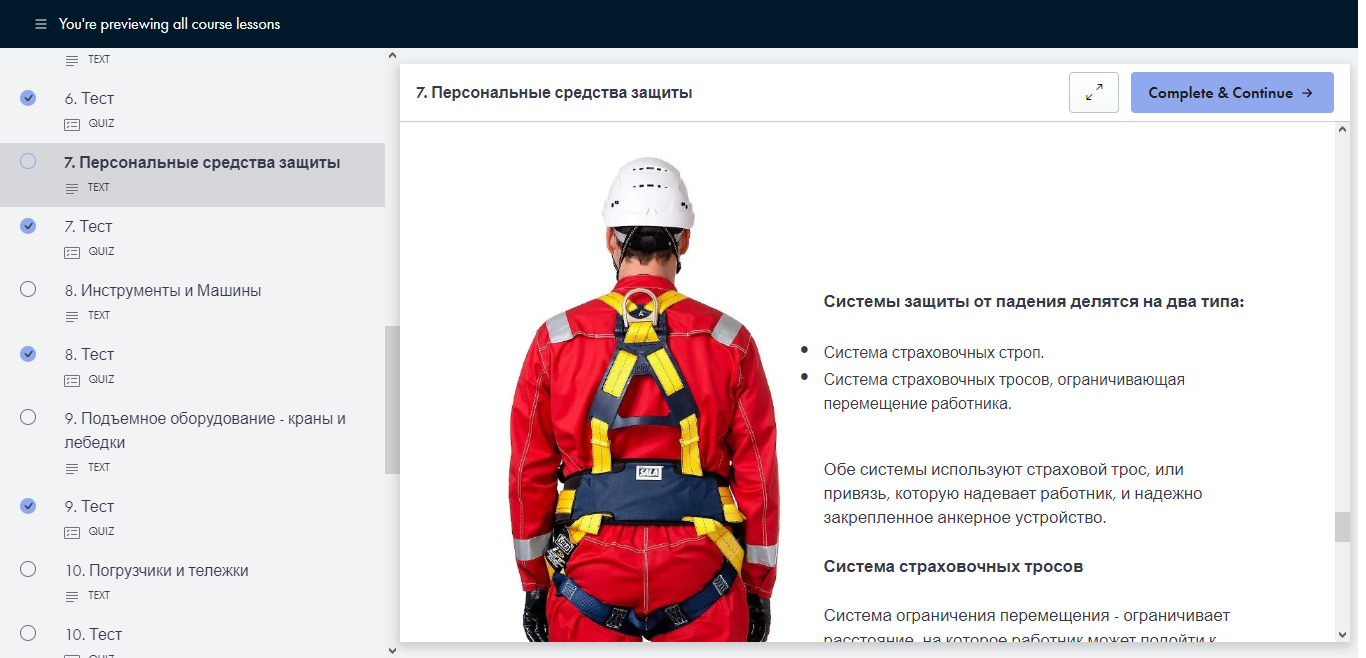
Task: Click sidebar scrollbar up arrow
Action: [x=392, y=56]
